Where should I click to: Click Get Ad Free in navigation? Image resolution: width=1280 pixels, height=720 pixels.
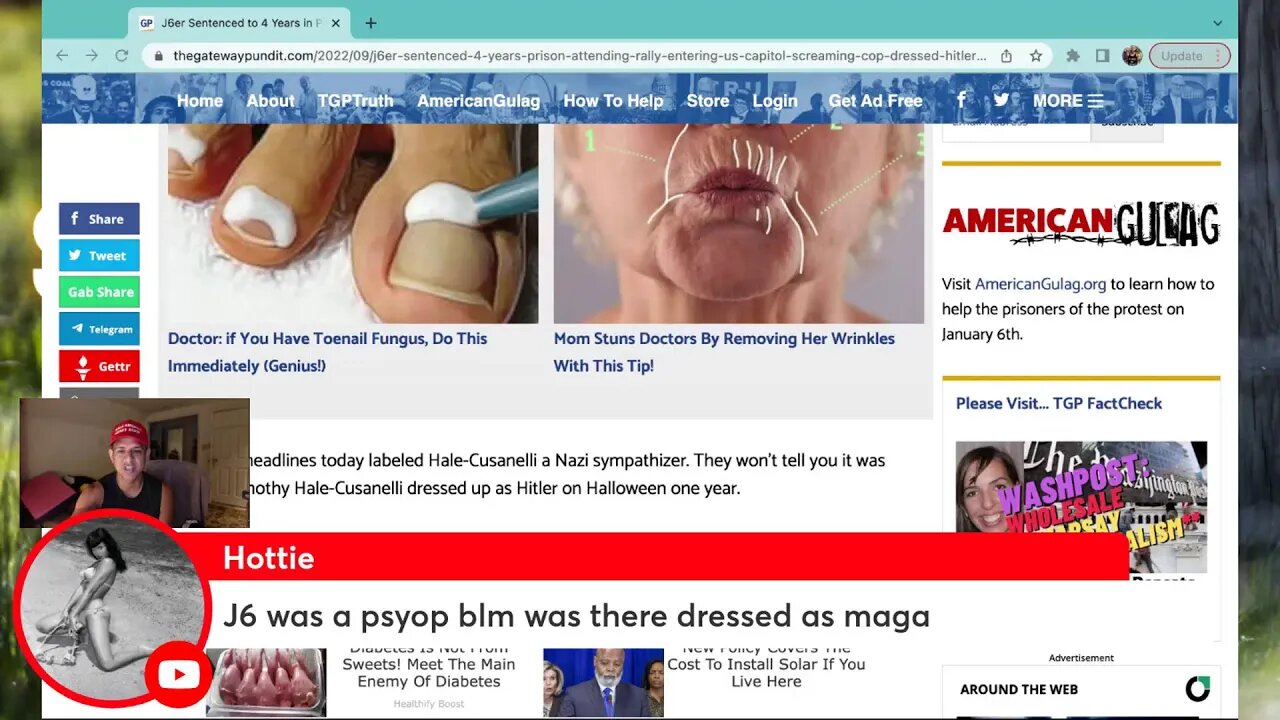[875, 100]
